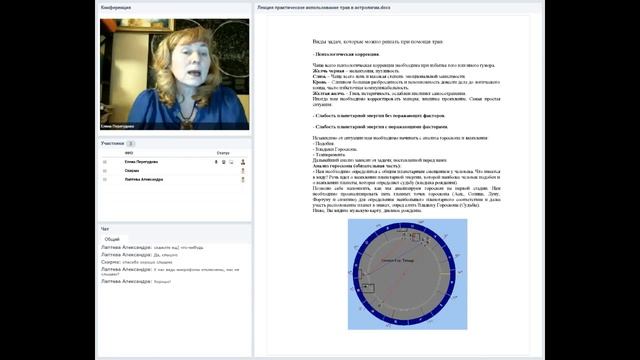
Task: Click the Чат panel title
Action: pyautogui.click(x=105, y=229)
